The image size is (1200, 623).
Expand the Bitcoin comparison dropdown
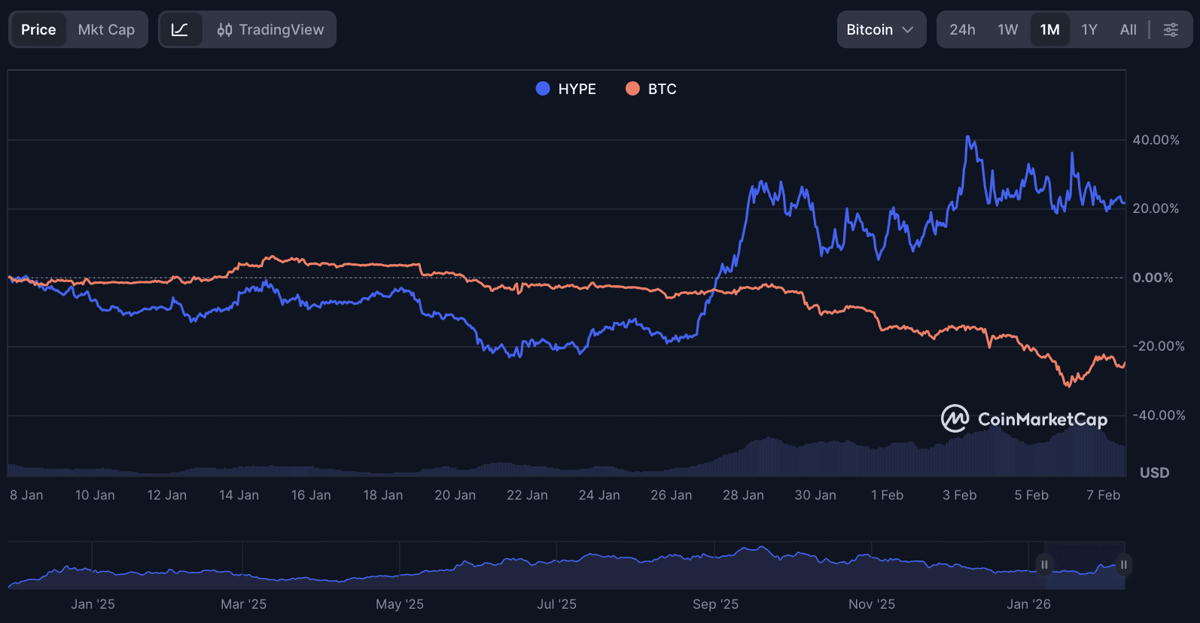[880, 30]
